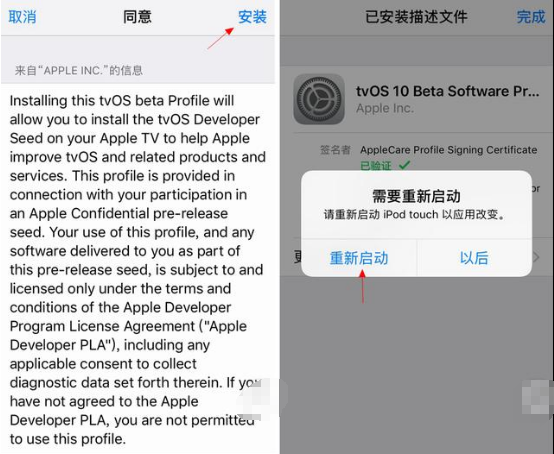Click the 已安装描述文件 header title
Viewport: 554px width, 454px height.
pos(416,17)
